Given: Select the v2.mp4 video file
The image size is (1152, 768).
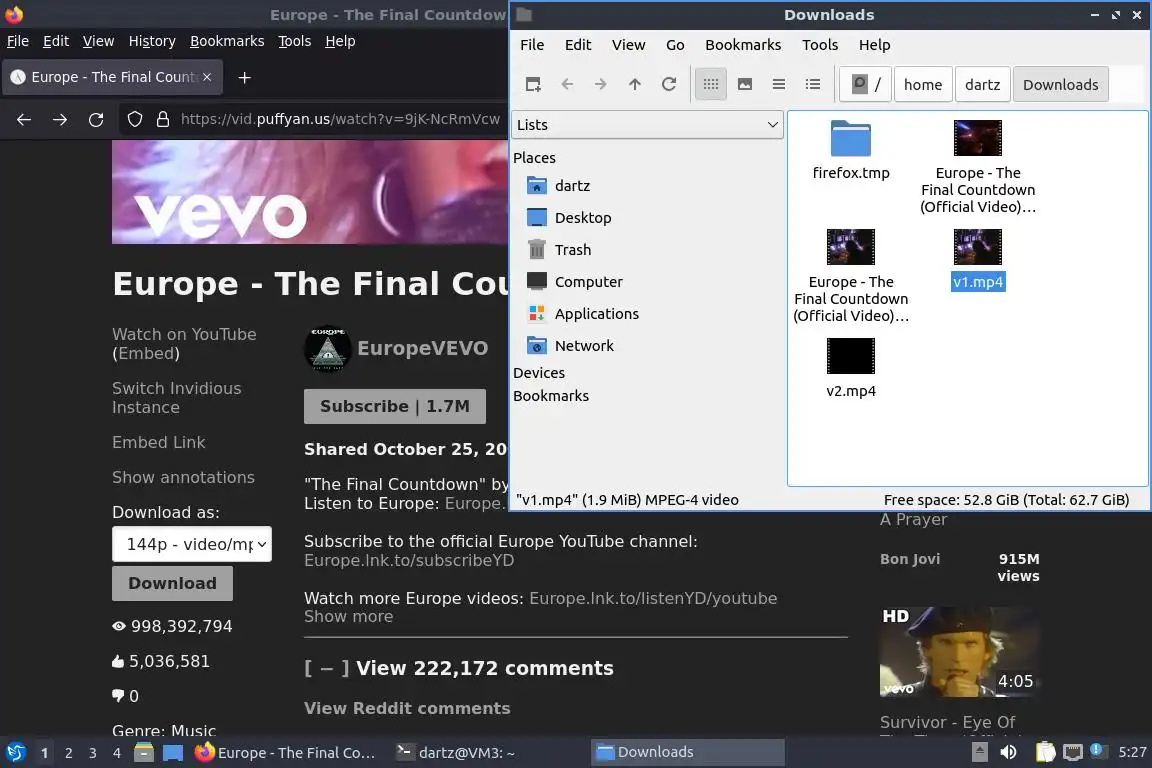Looking at the screenshot, I should [851, 368].
